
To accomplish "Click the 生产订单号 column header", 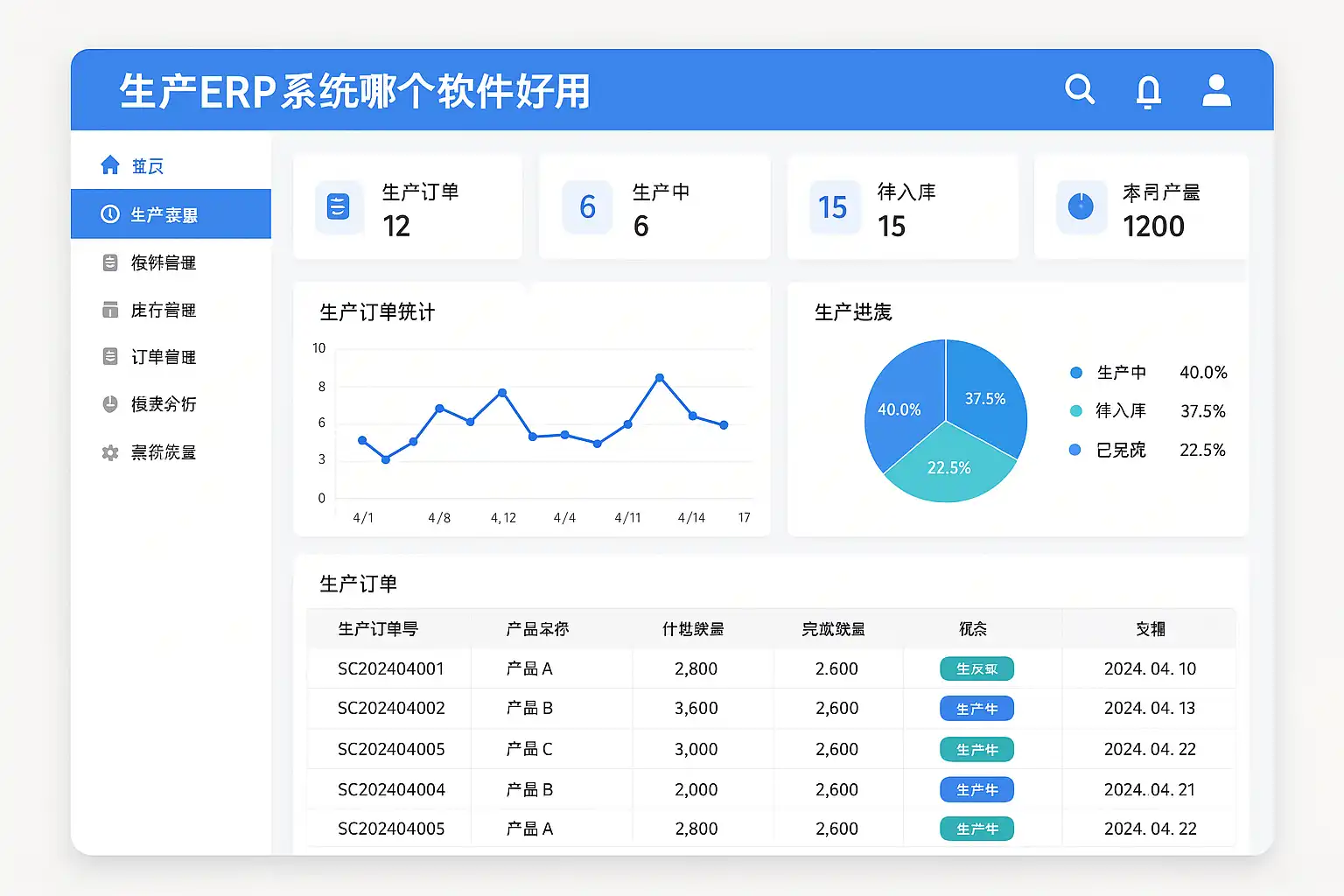I will [378, 629].
